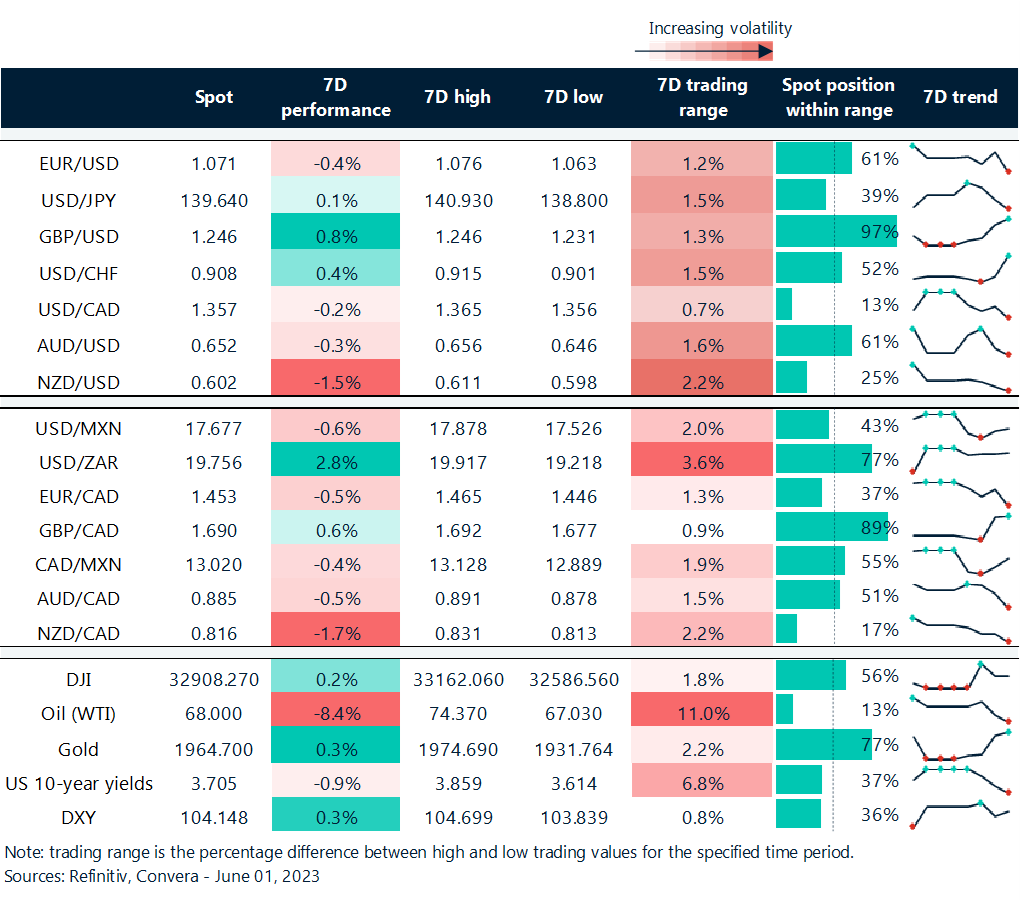Click the USD/ZAR 7D trend sparkline

(x=961, y=456)
